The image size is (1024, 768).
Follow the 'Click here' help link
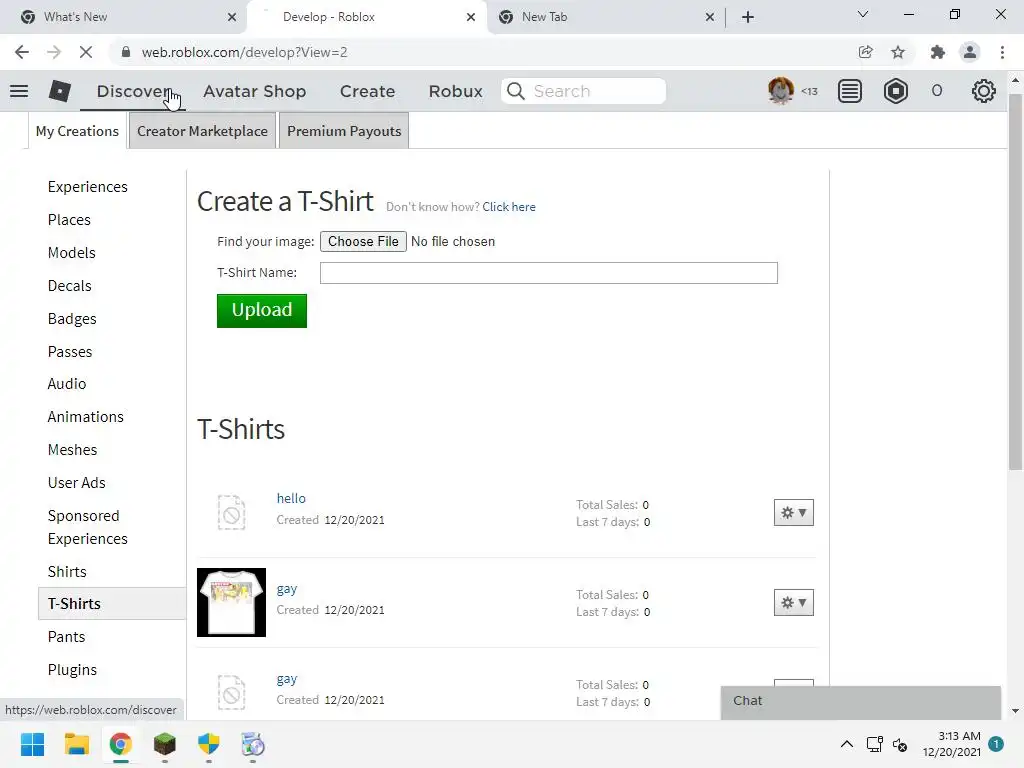point(509,207)
